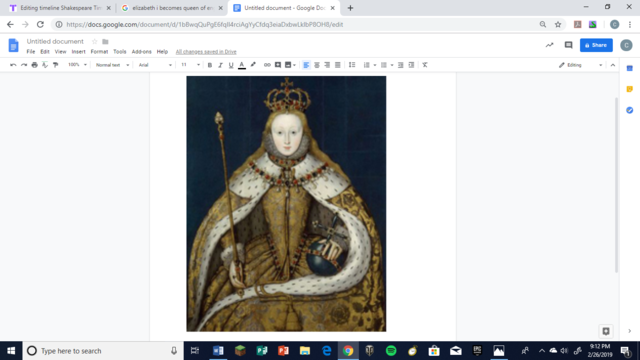Image resolution: width=640 pixels, height=360 pixels.
Task: Open the Insert menu
Action: click(x=78, y=52)
